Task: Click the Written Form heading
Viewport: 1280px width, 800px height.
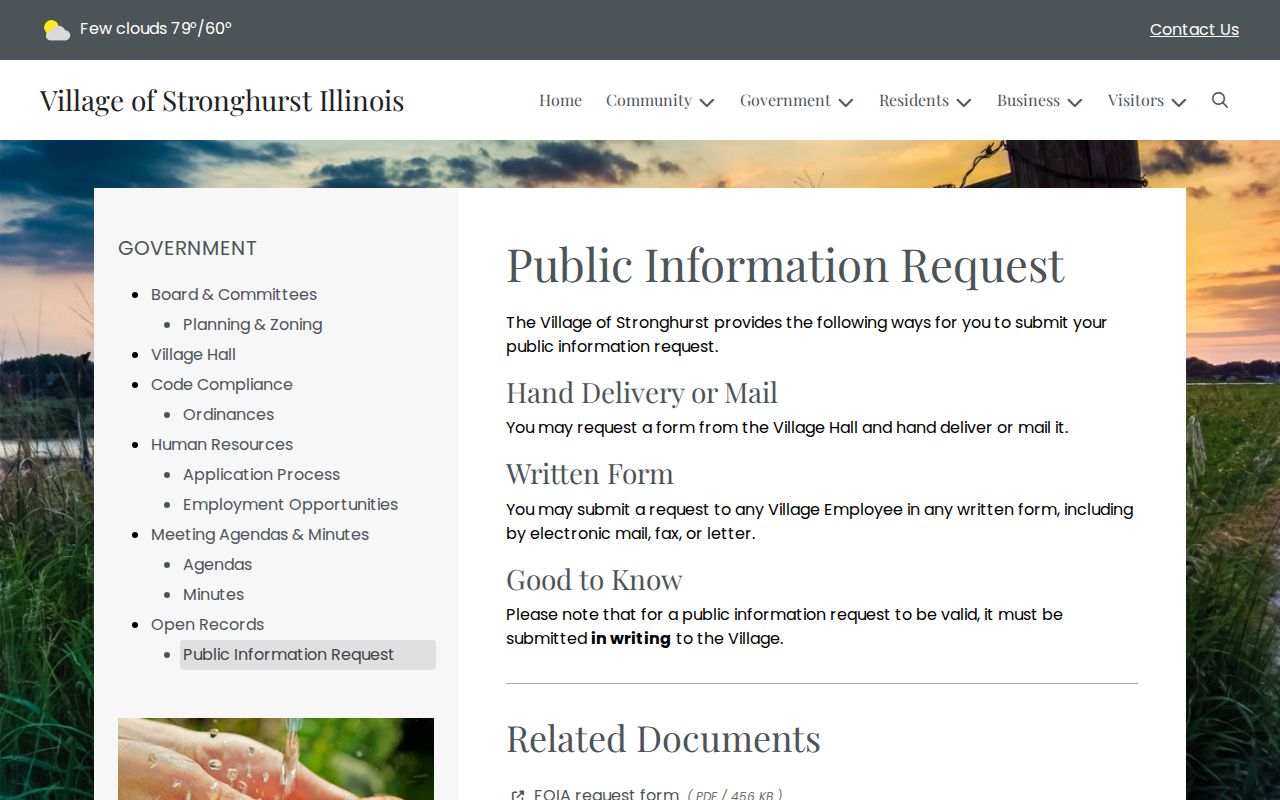Action: pyautogui.click(x=590, y=473)
